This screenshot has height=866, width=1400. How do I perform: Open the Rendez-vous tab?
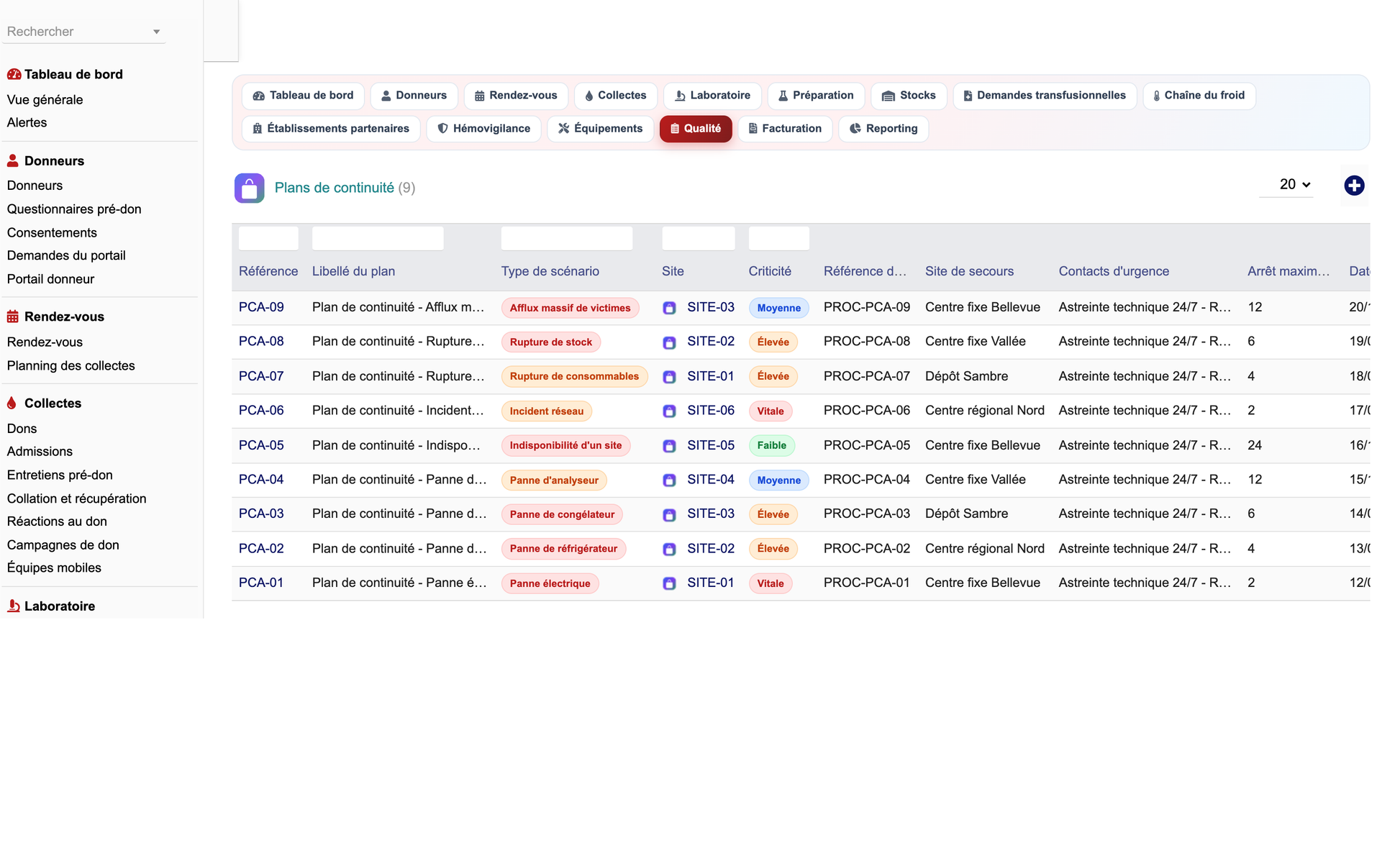click(516, 96)
